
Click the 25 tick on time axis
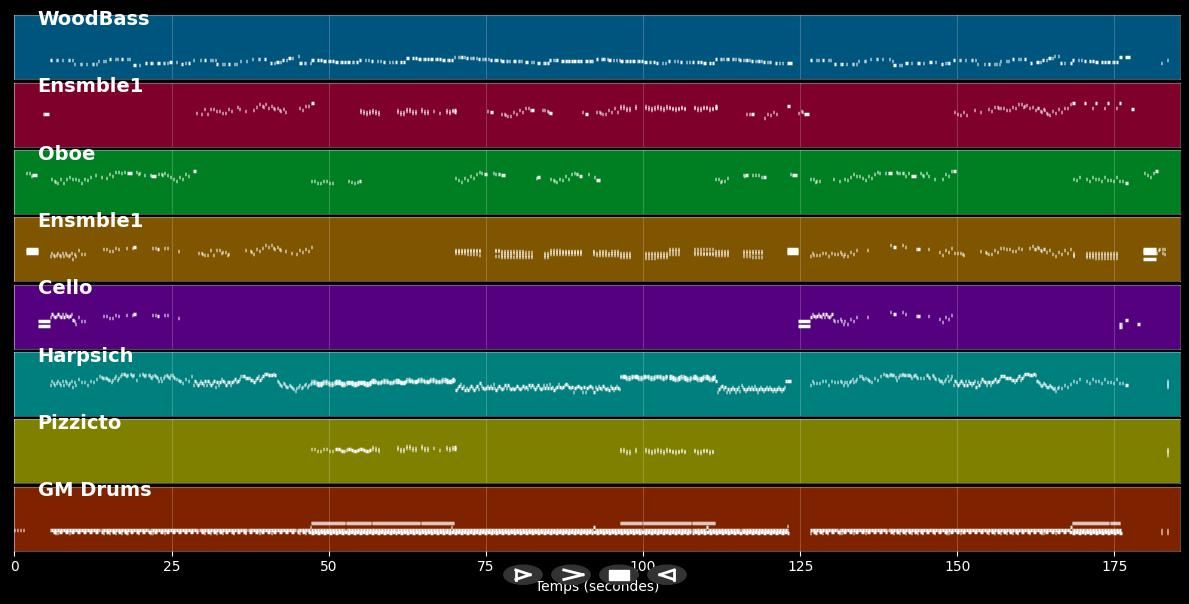click(172, 566)
